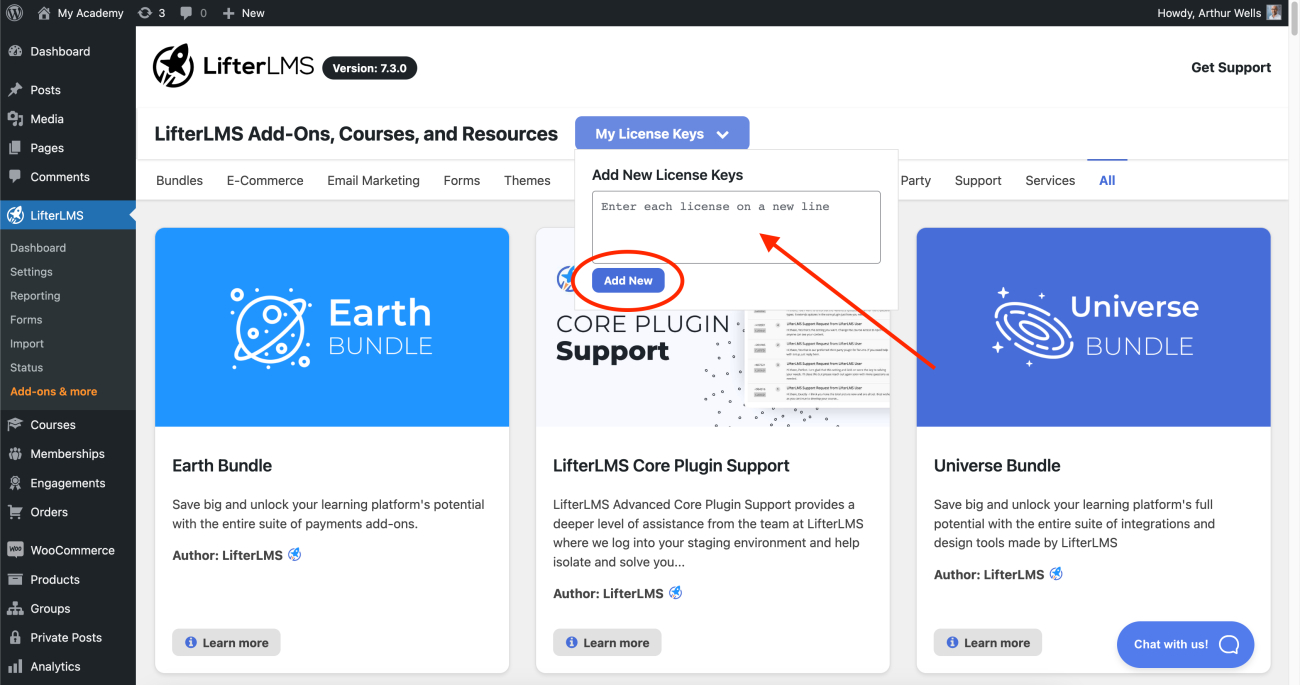Click the Engagements award icon

pyautogui.click(x=15, y=483)
